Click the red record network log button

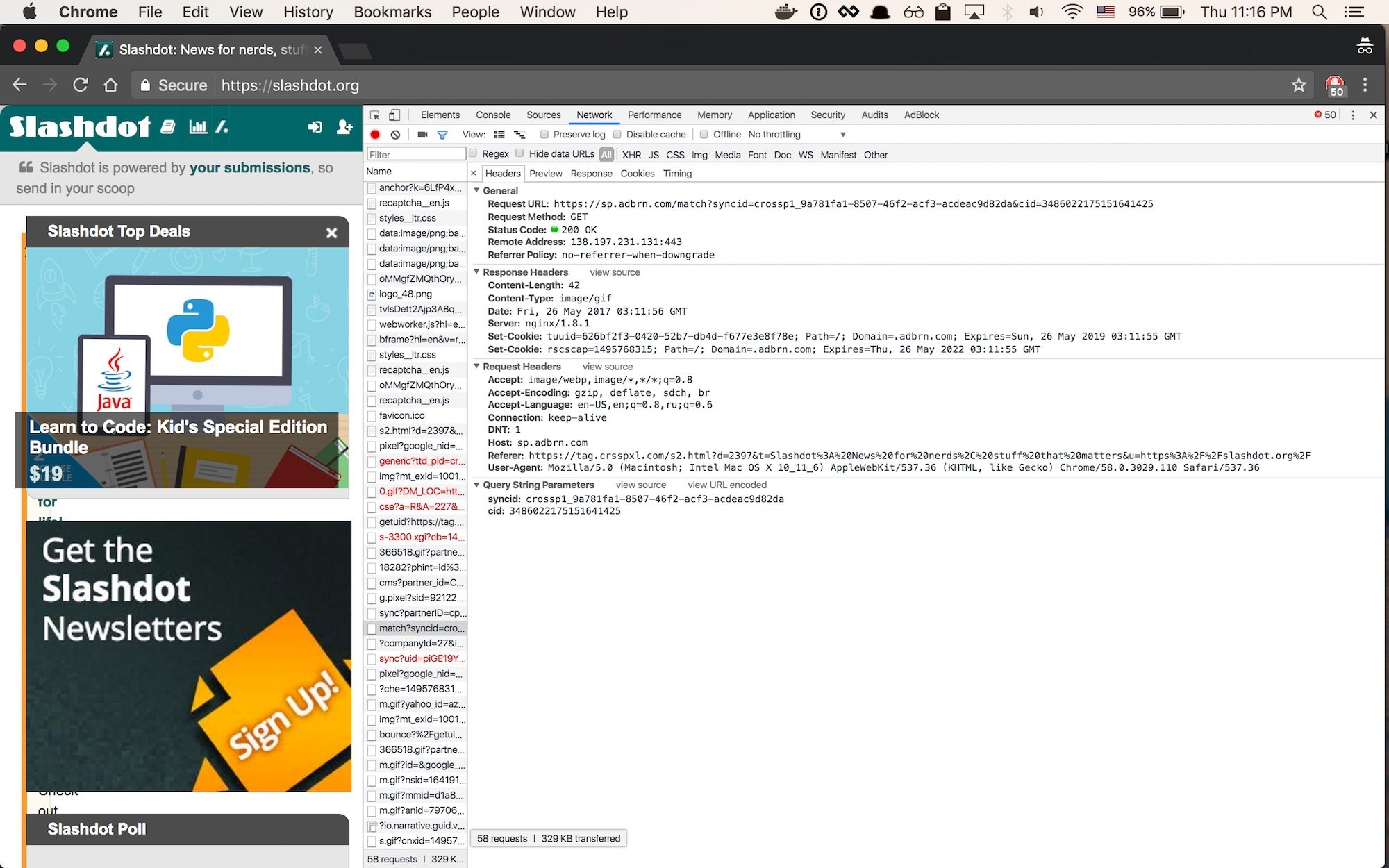click(x=375, y=135)
